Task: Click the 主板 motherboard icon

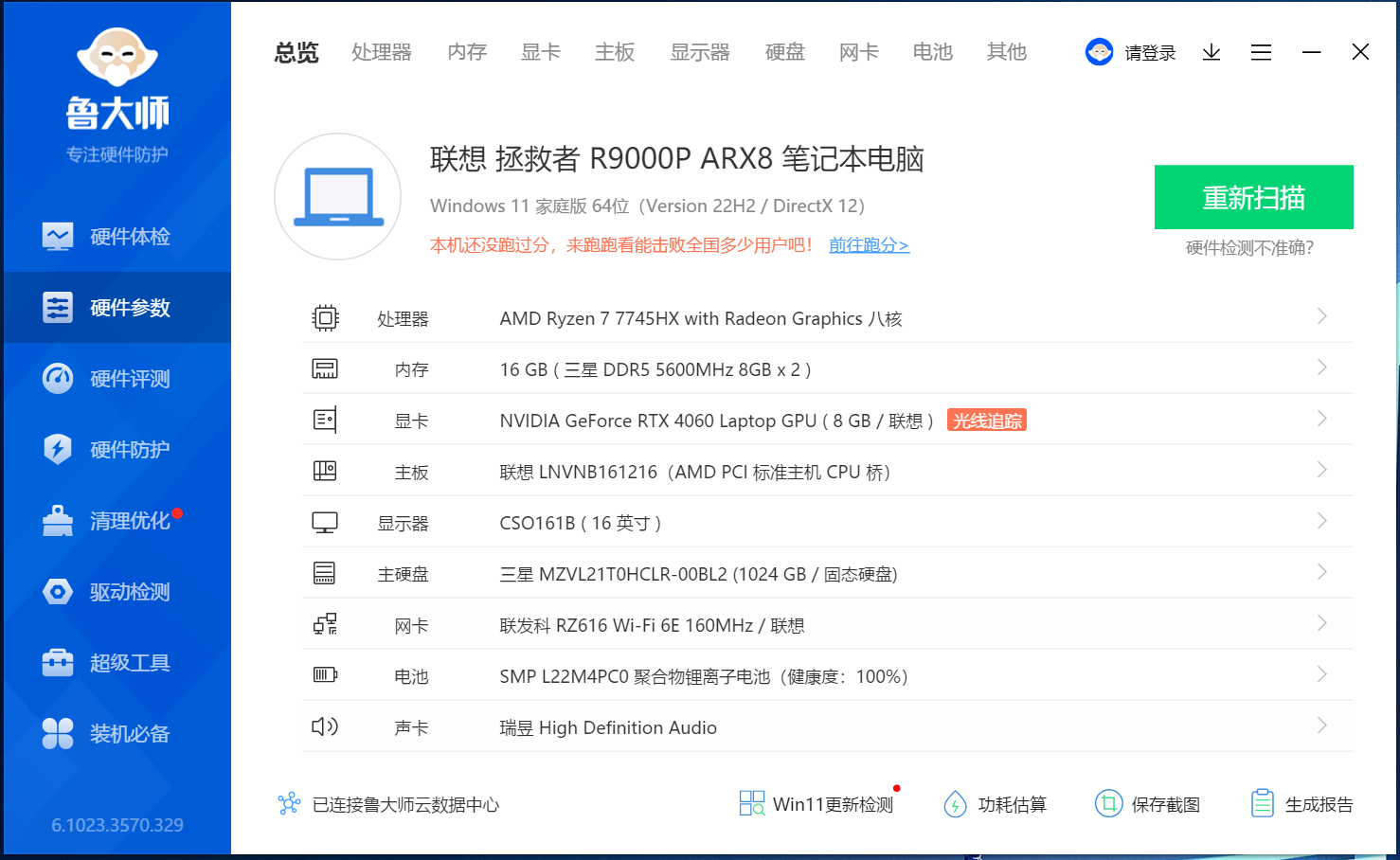Action: (x=325, y=471)
